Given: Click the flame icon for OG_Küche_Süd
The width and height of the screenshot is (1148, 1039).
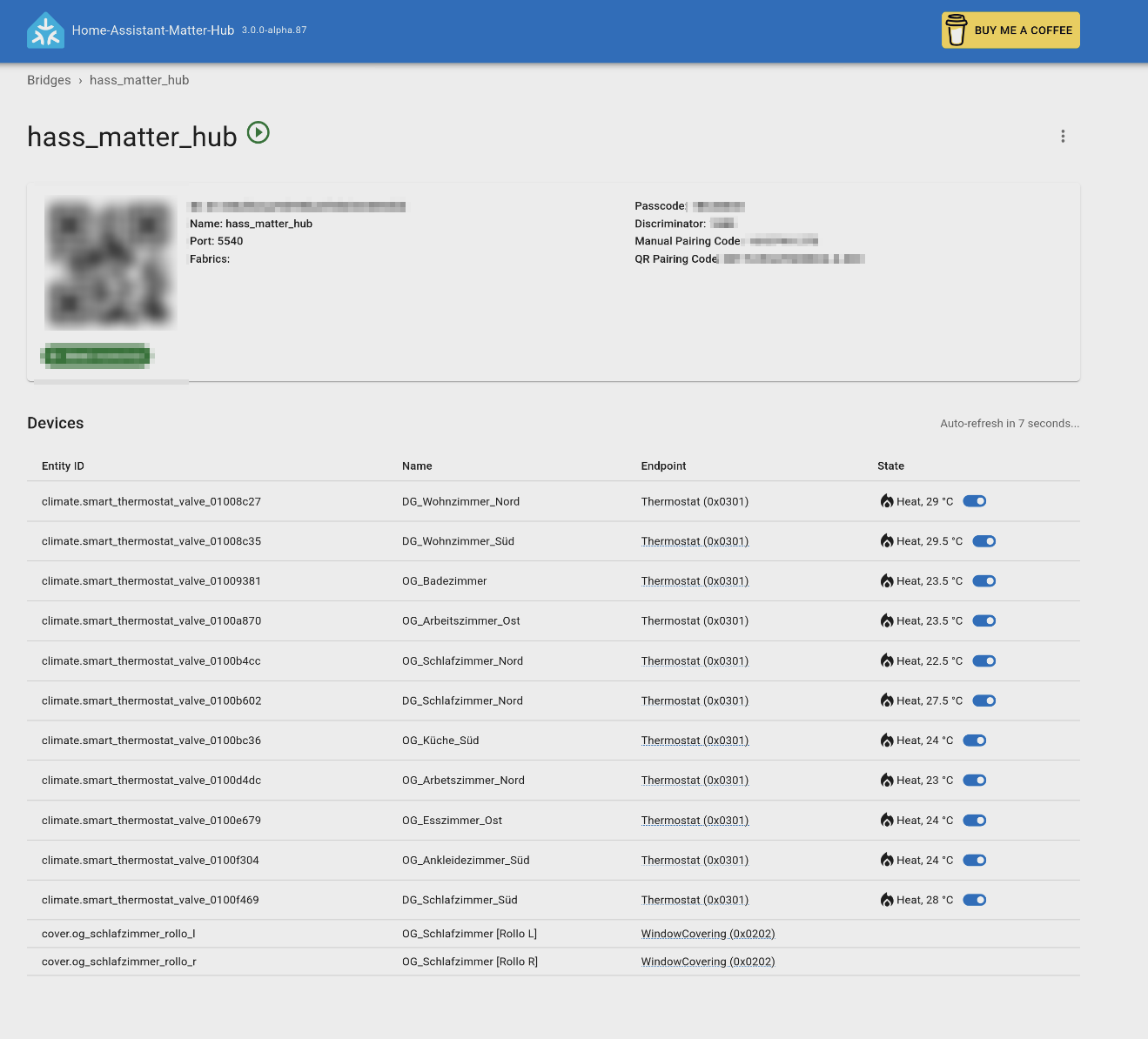Looking at the screenshot, I should tap(887, 741).
